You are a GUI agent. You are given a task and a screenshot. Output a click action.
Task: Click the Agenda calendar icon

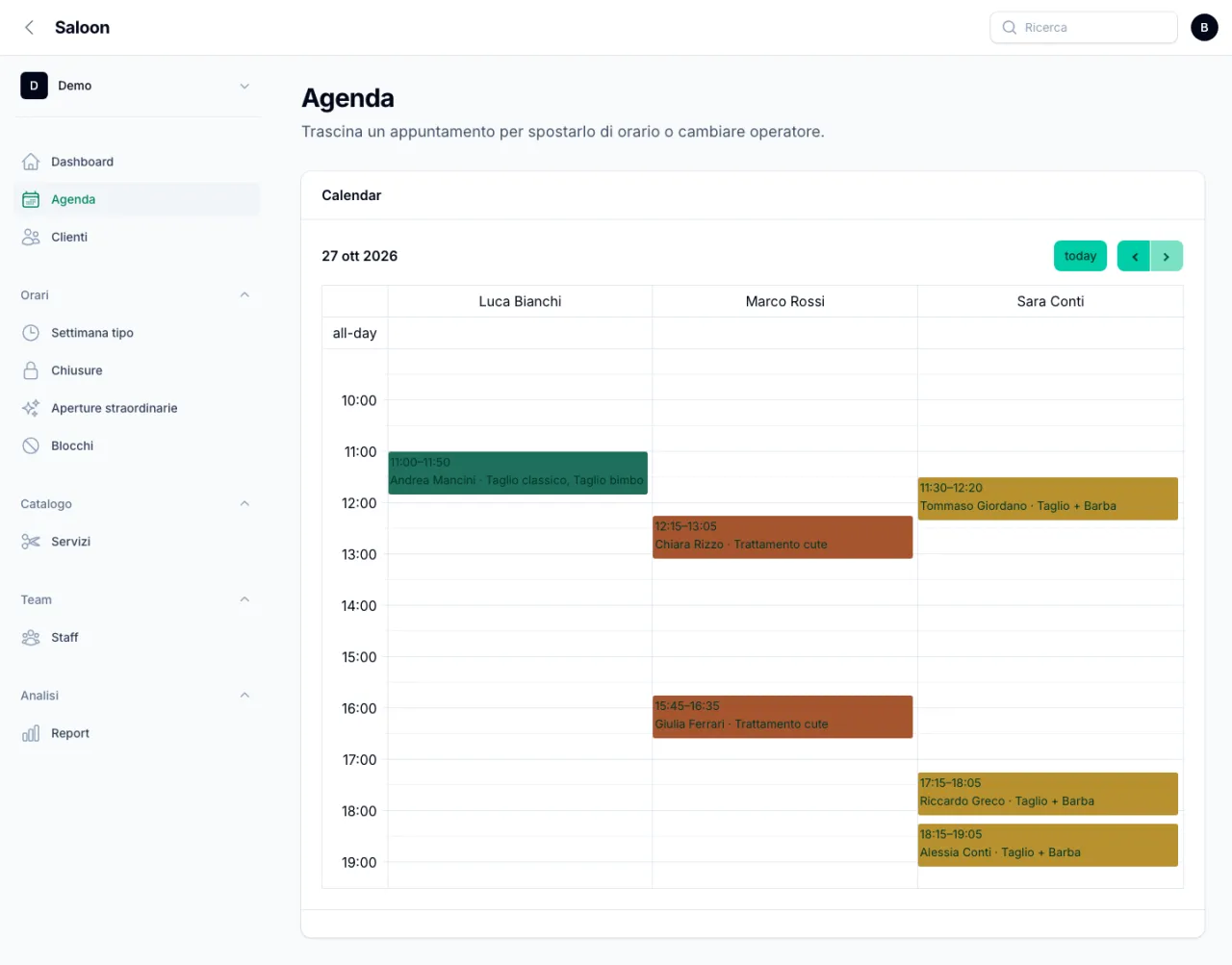31,199
